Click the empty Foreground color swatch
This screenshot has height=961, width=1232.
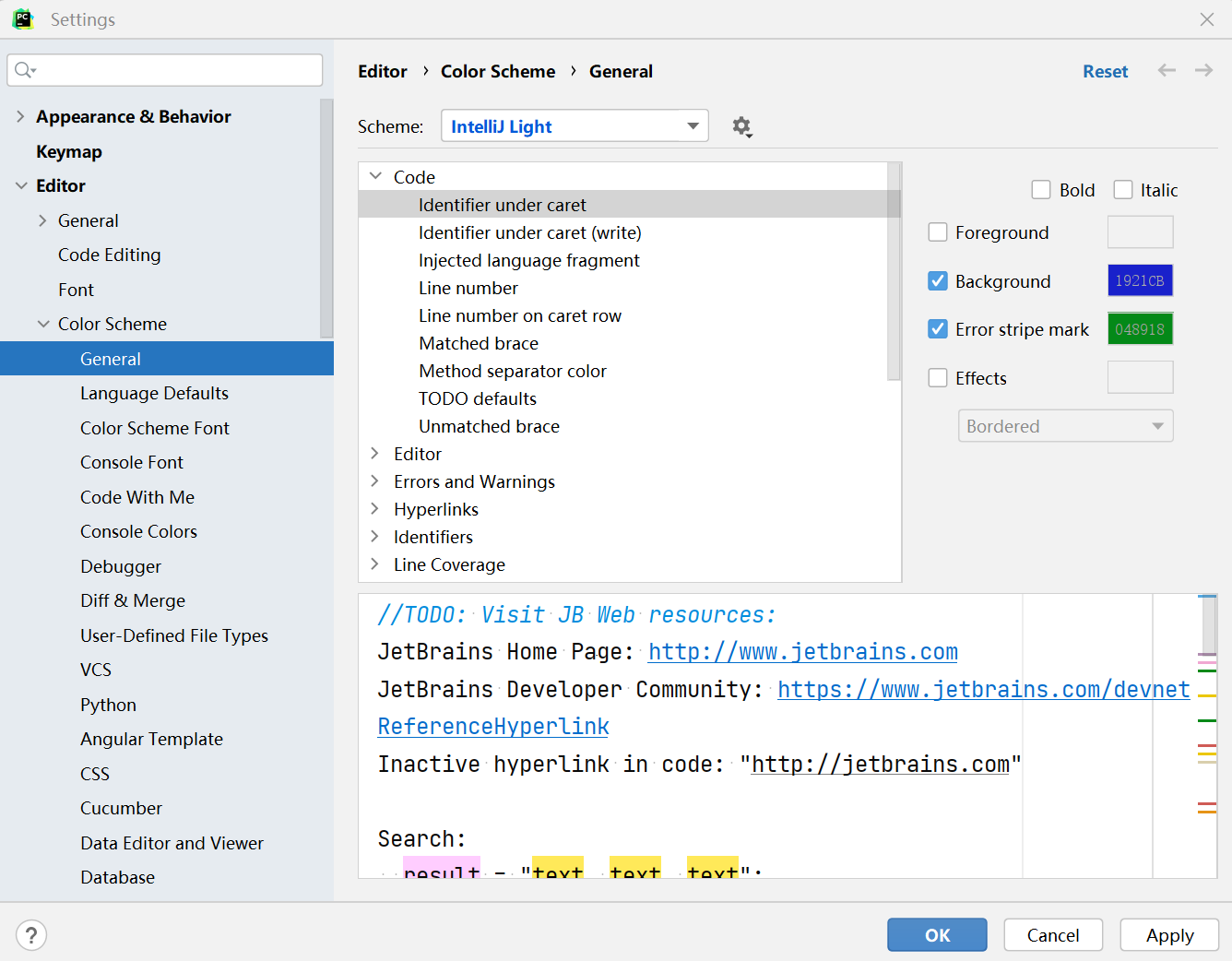1140,232
